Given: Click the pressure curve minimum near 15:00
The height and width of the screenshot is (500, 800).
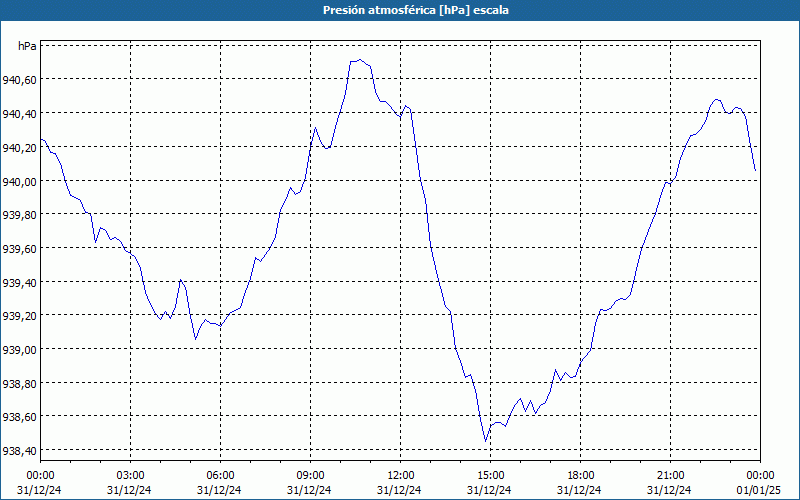Looking at the screenshot, I should [485, 441].
